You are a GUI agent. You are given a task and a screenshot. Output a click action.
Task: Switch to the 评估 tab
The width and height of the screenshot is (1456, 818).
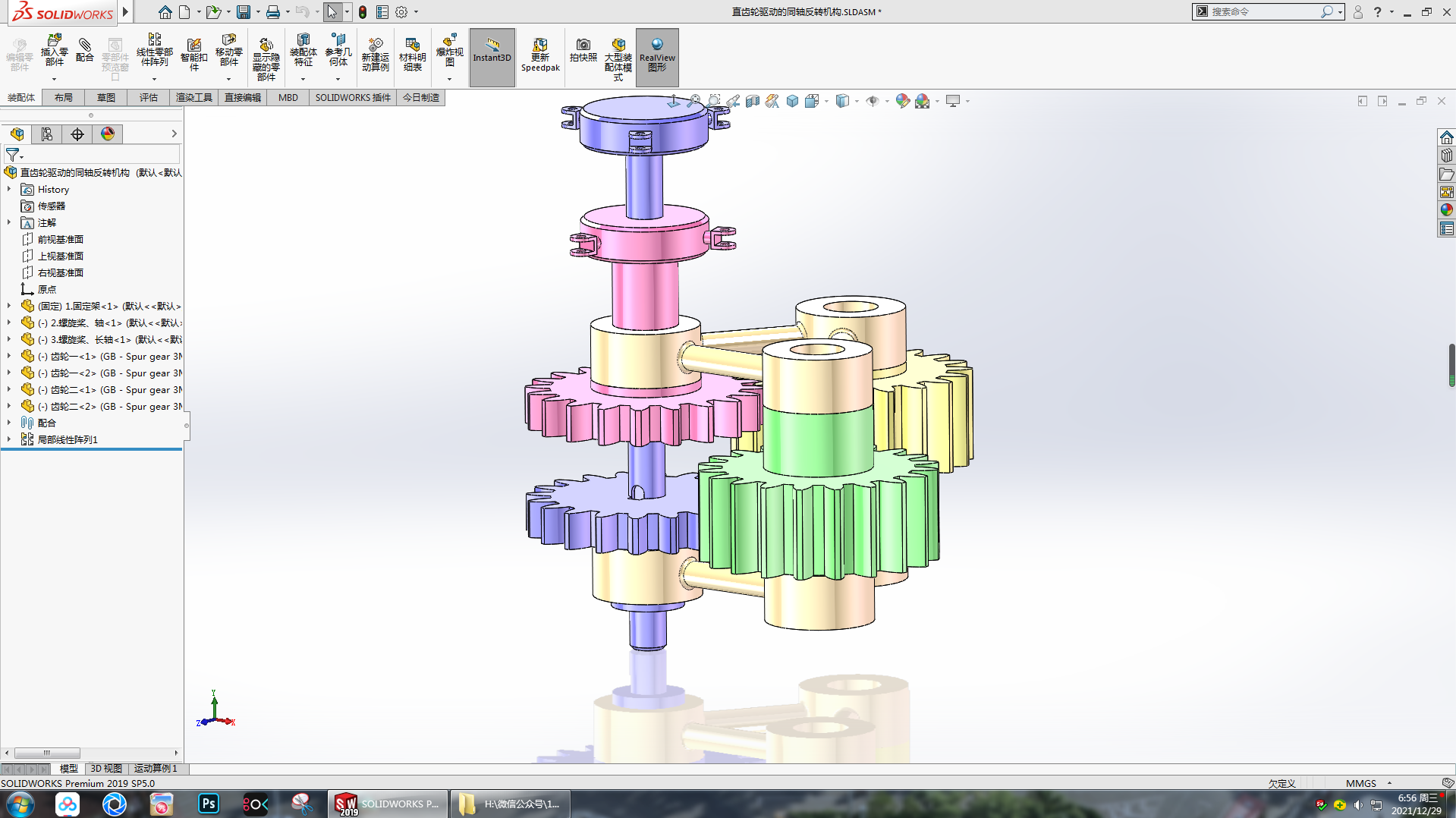[149, 98]
